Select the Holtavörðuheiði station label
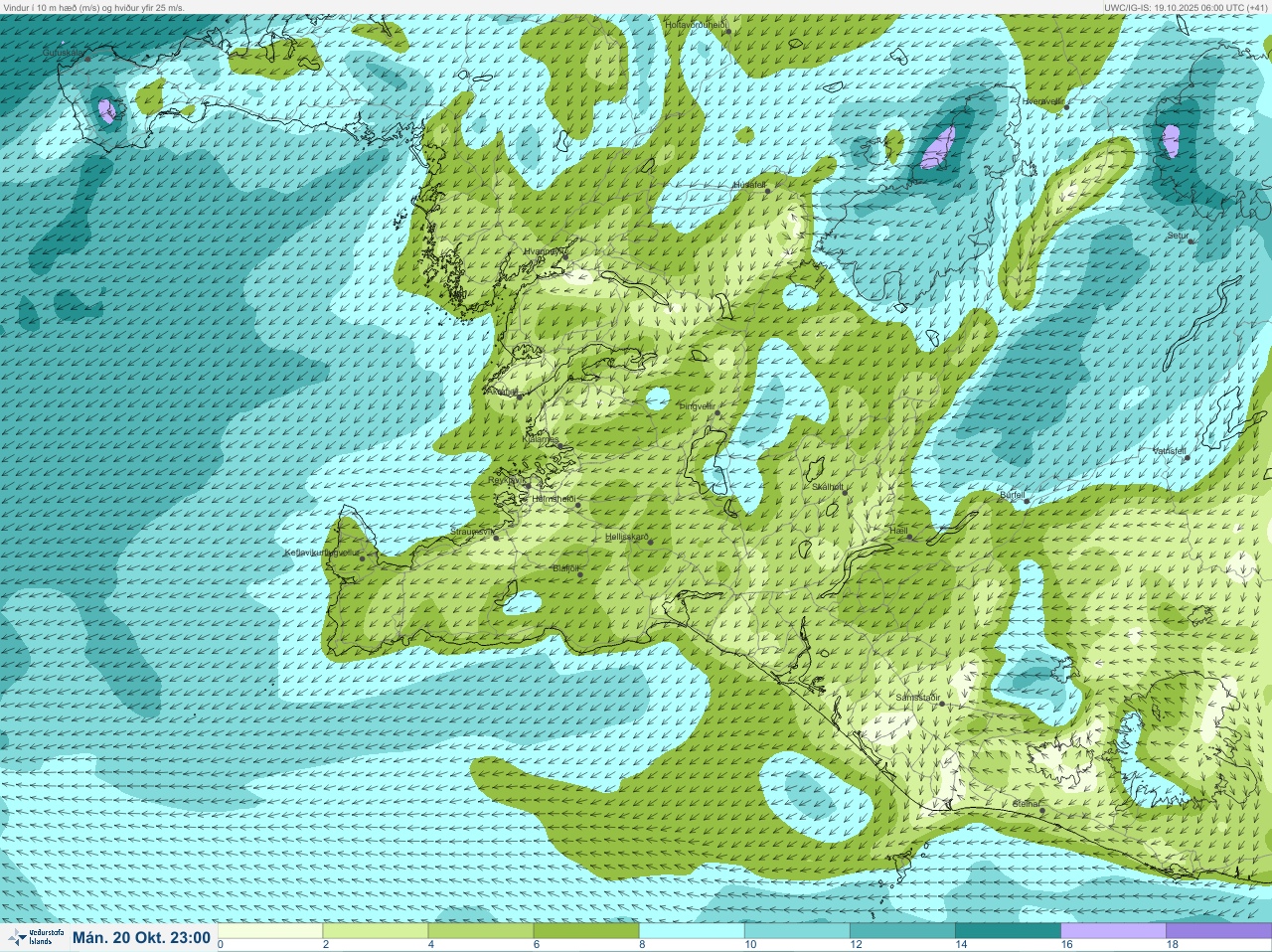The image size is (1272, 952). 697,23
